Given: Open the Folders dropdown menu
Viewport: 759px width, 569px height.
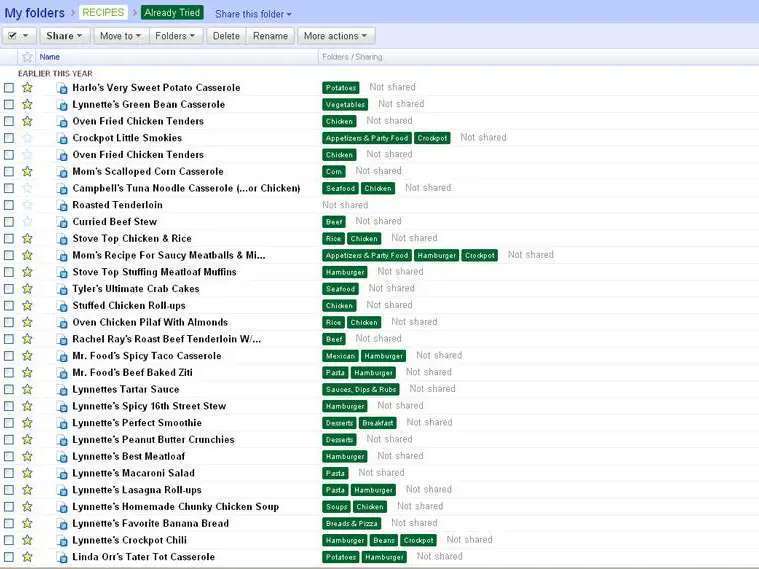Looking at the screenshot, I should pyautogui.click(x=175, y=36).
